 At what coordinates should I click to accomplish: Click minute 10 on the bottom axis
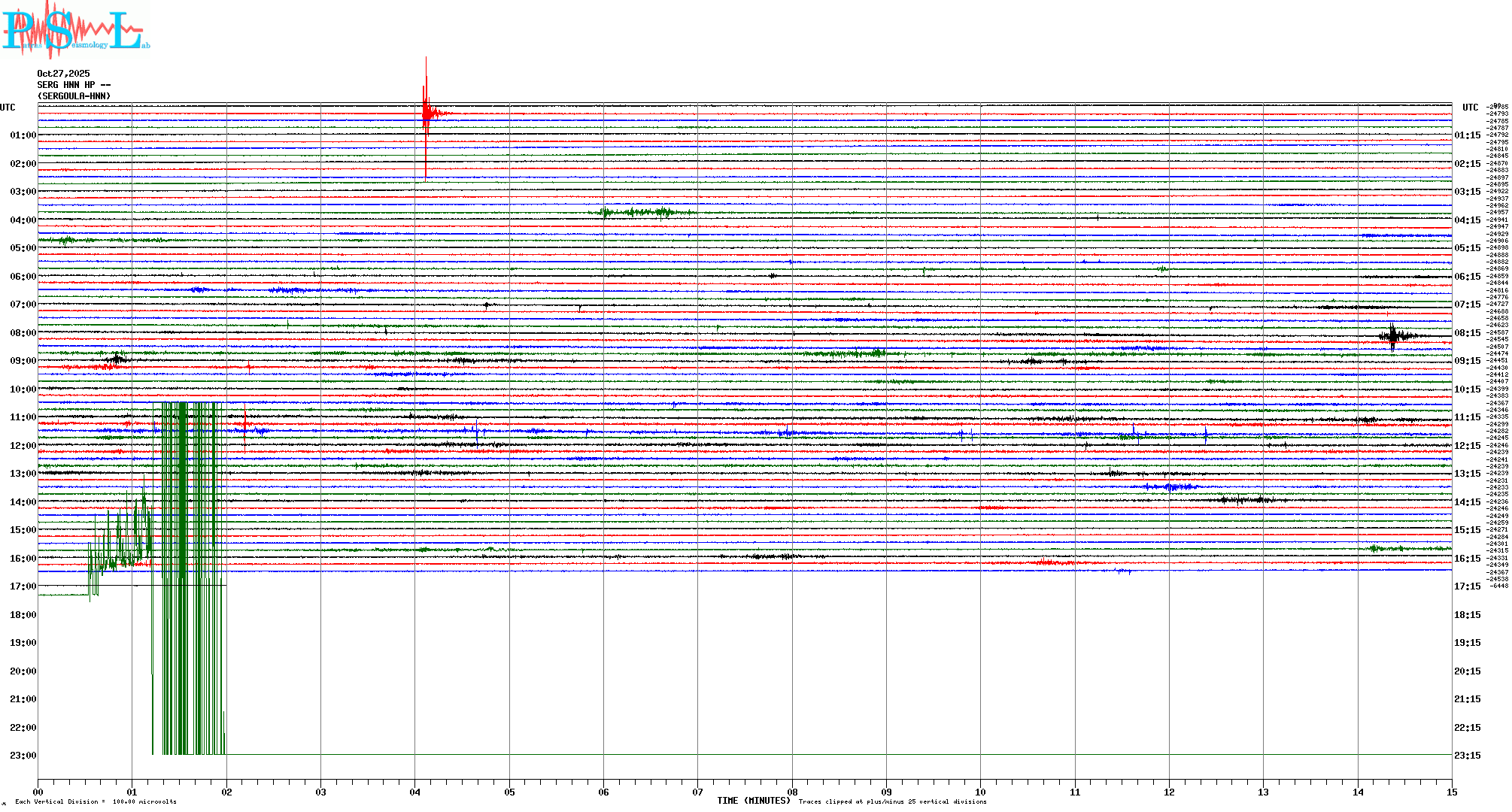tap(980, 792)
